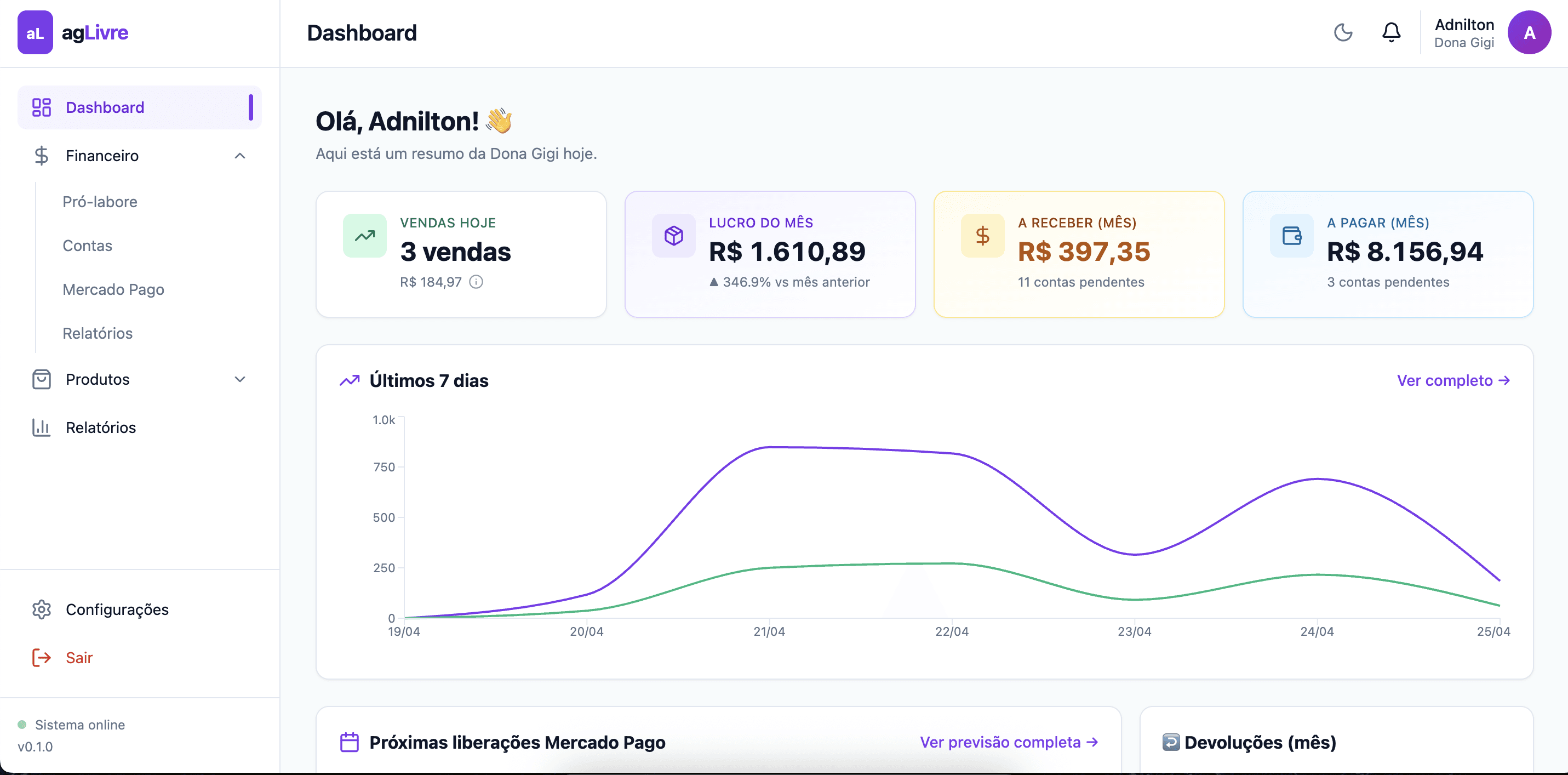
Task: Open Ver previsão completa
Action: [1009, 742]
